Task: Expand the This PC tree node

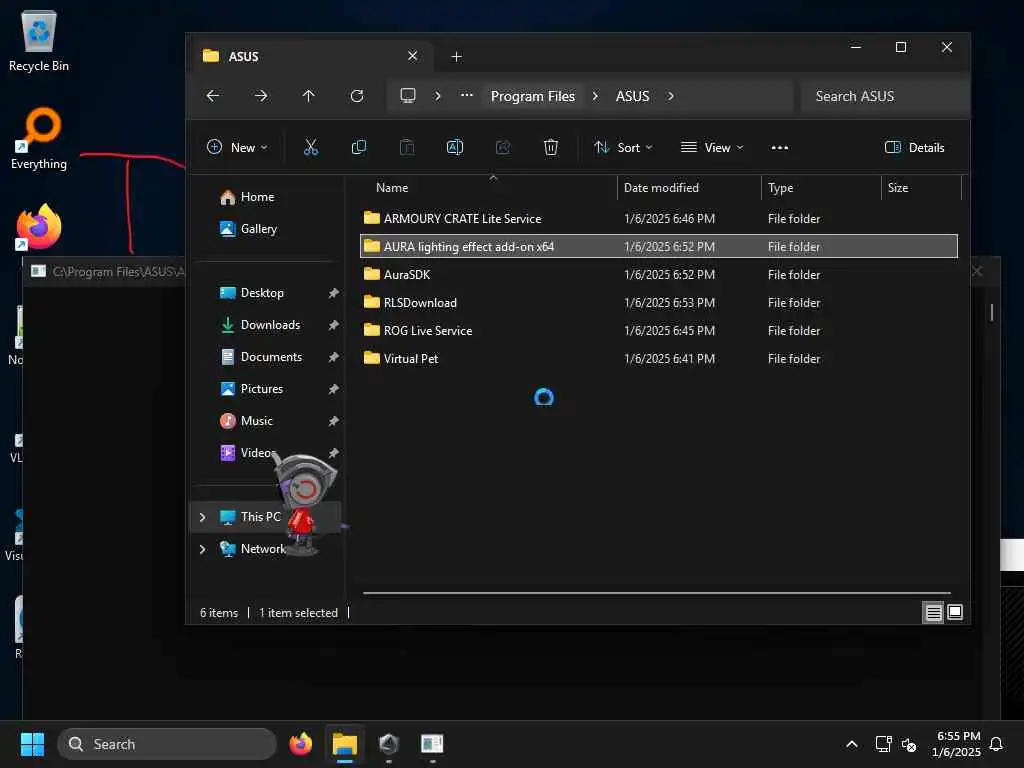Action: [x=202, y=517]
